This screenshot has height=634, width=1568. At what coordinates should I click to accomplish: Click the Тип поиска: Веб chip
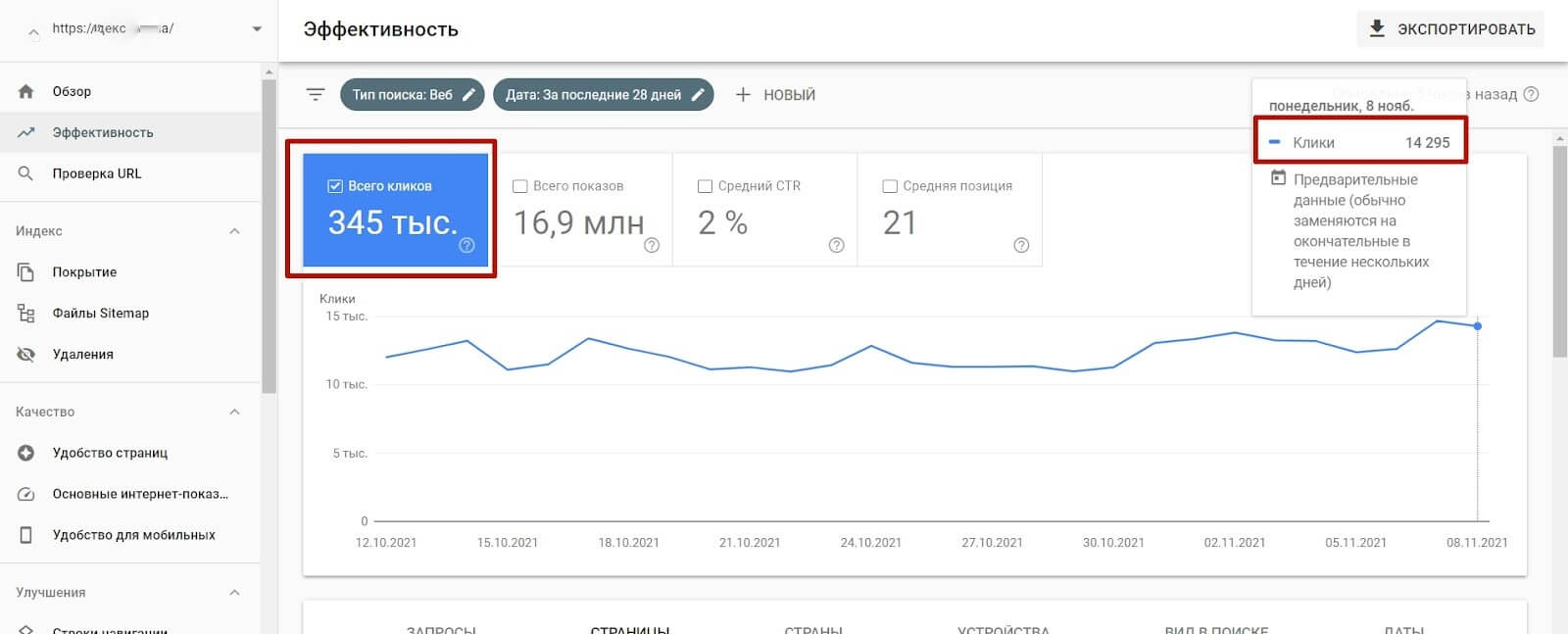[412, 95]
